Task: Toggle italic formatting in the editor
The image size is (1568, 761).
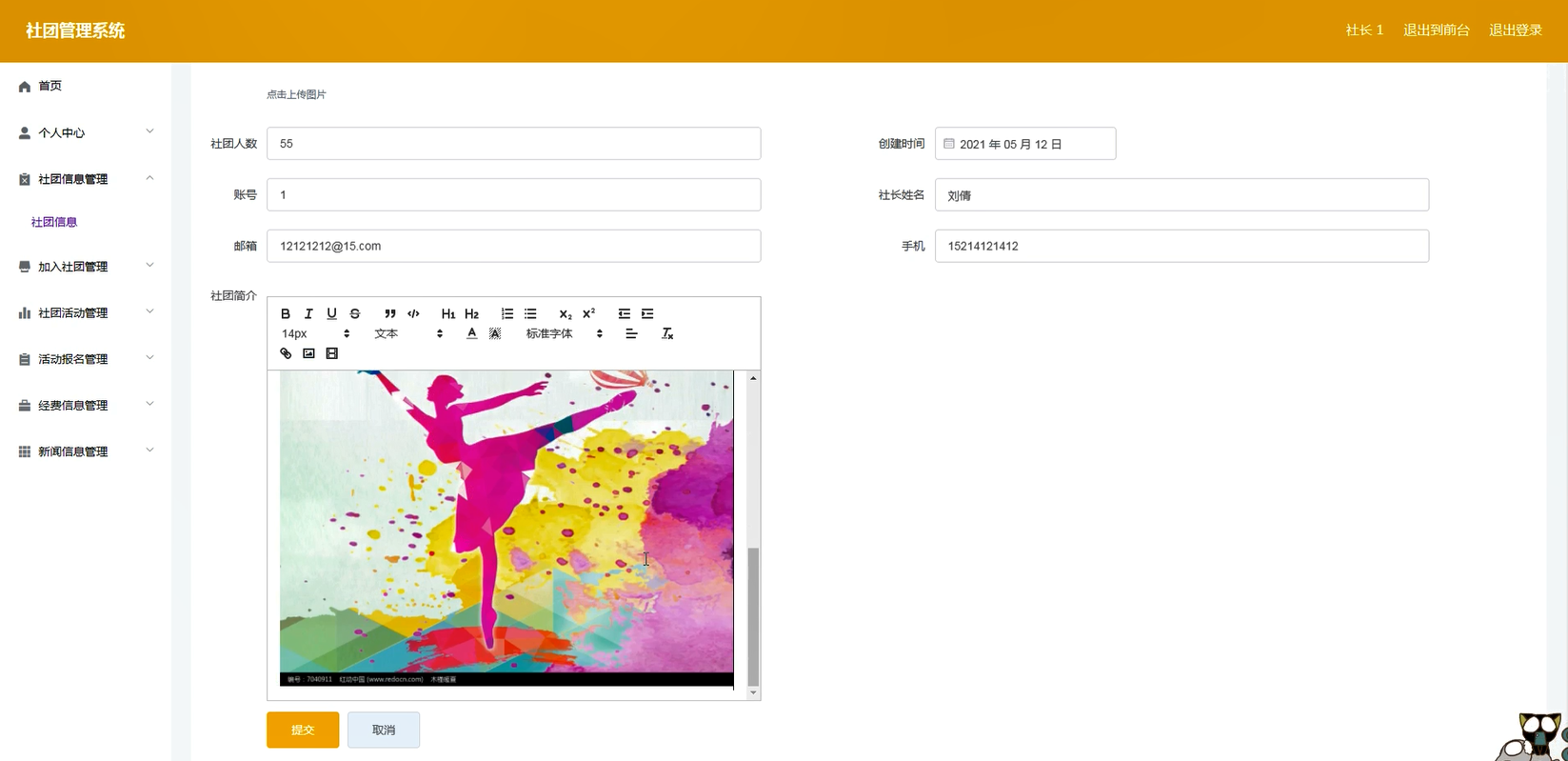Action: tap(308, 313)
